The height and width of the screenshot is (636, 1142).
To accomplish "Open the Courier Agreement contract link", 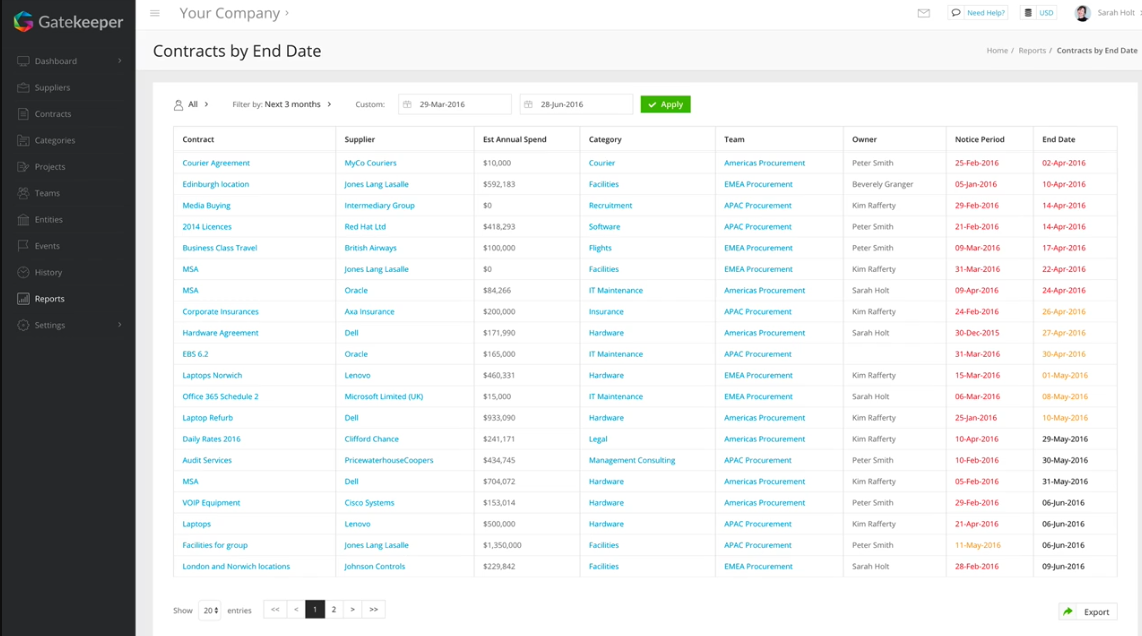I will (216, 163).
